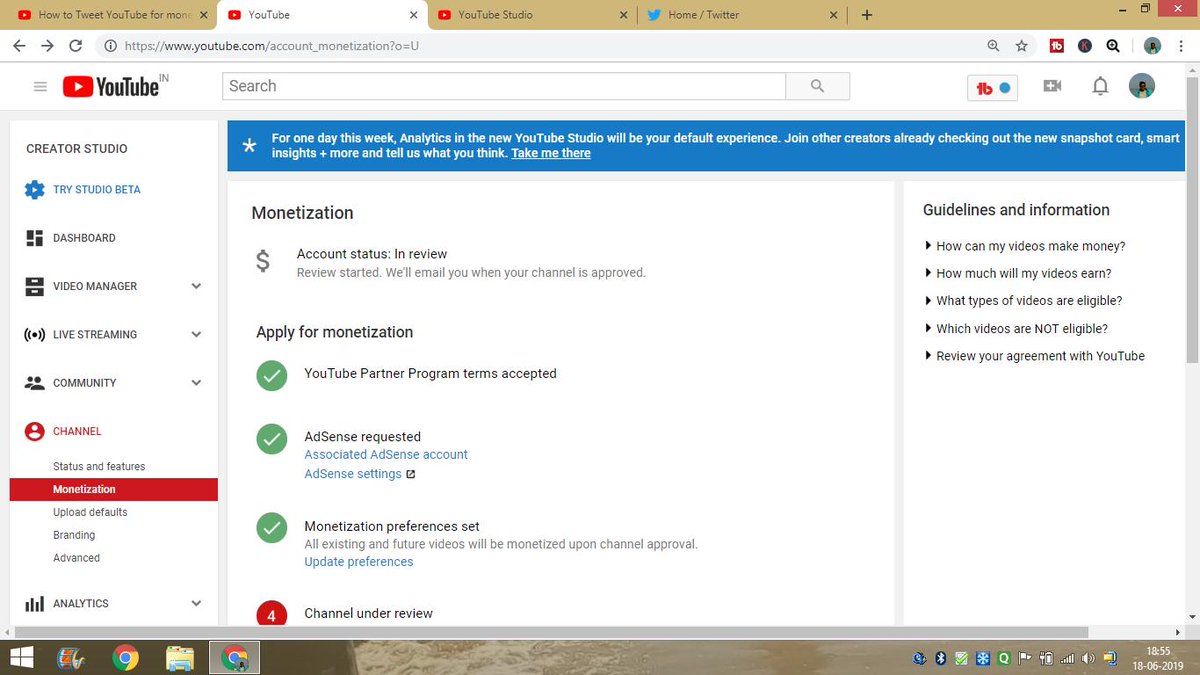Screen dimensions: 1200x675
Task: Click the zoom icon in the address bar
Action: (x=993, y=46)
